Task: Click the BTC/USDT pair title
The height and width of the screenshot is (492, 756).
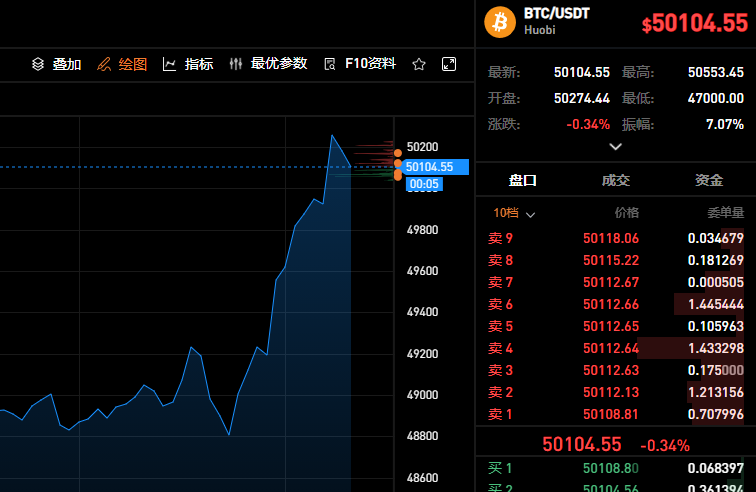Action: coord(557,14)
